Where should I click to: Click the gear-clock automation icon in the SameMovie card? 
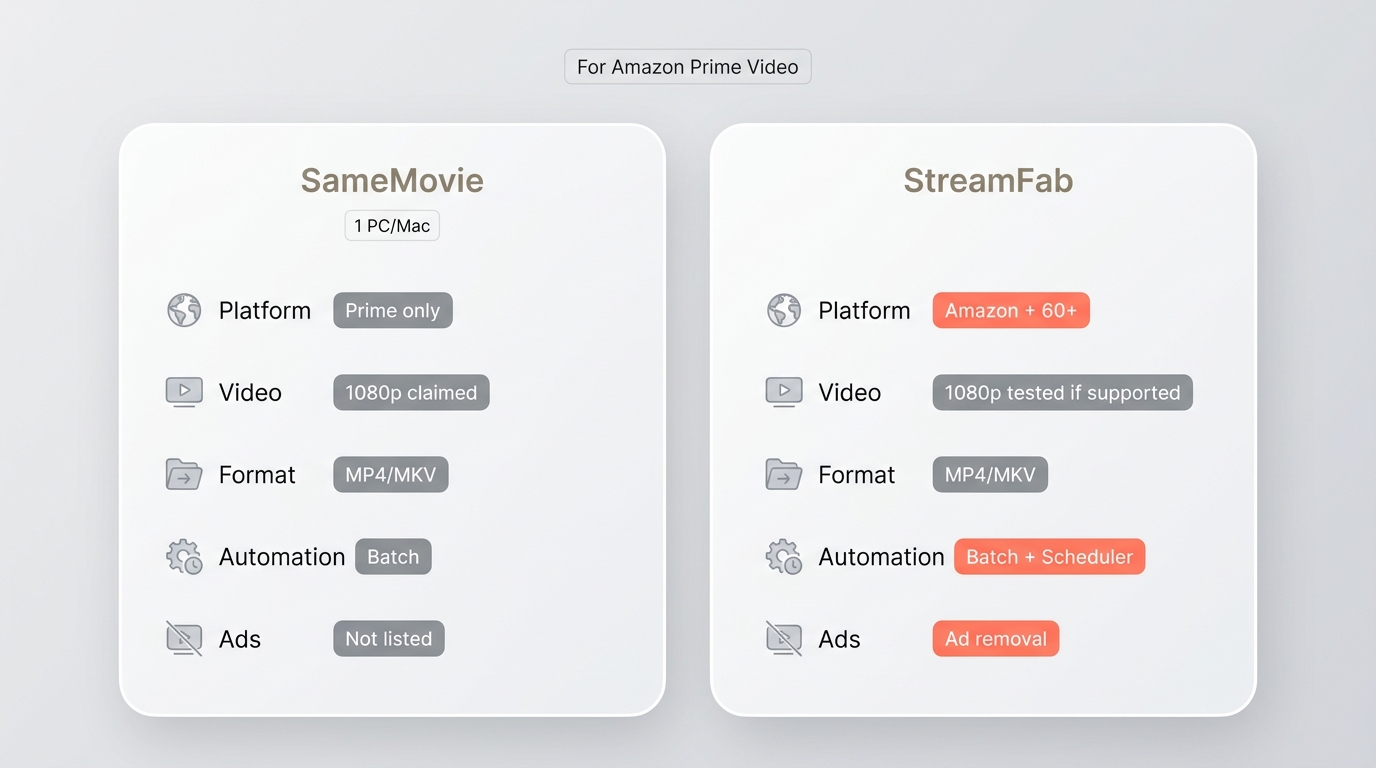184,556
